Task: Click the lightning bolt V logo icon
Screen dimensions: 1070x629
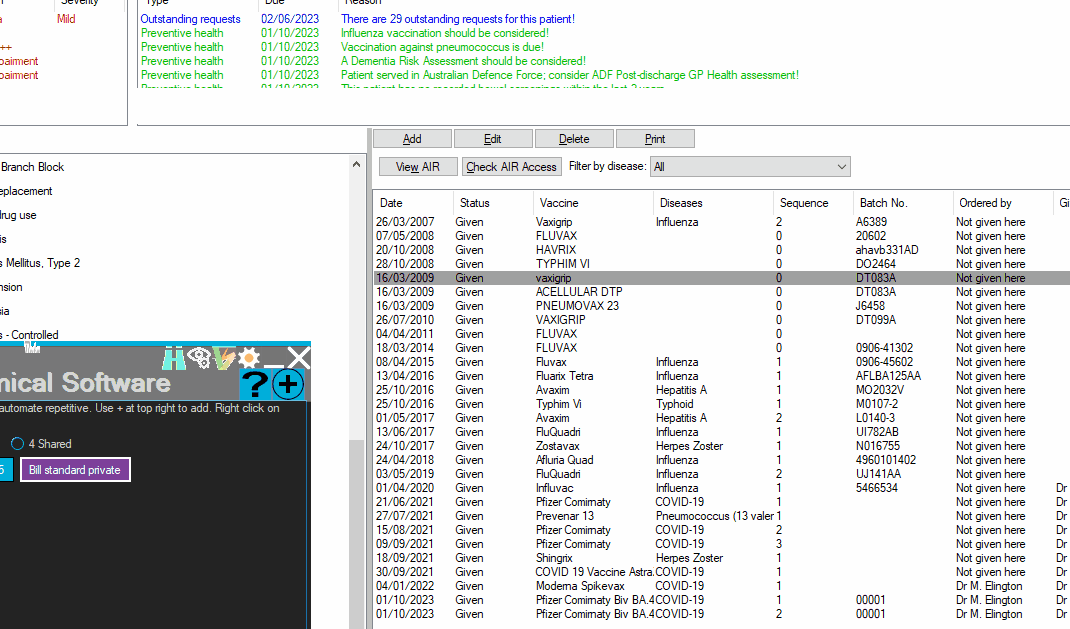Action: (x=223, y=357)
